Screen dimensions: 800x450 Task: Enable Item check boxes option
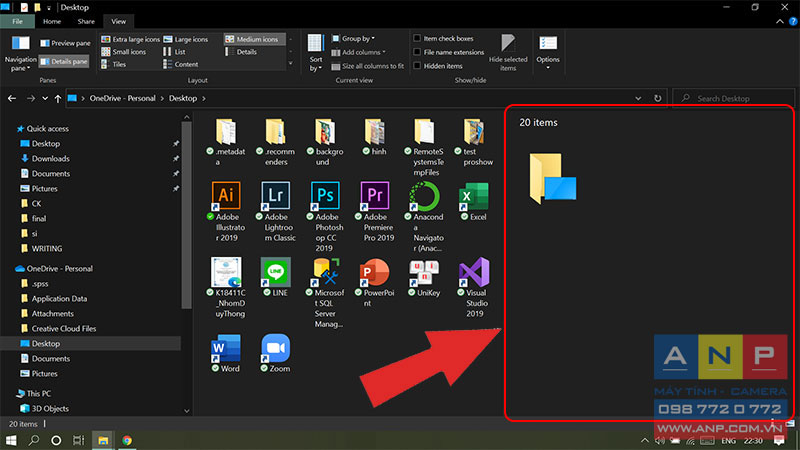pyautogui.click(x=417, y=38)
